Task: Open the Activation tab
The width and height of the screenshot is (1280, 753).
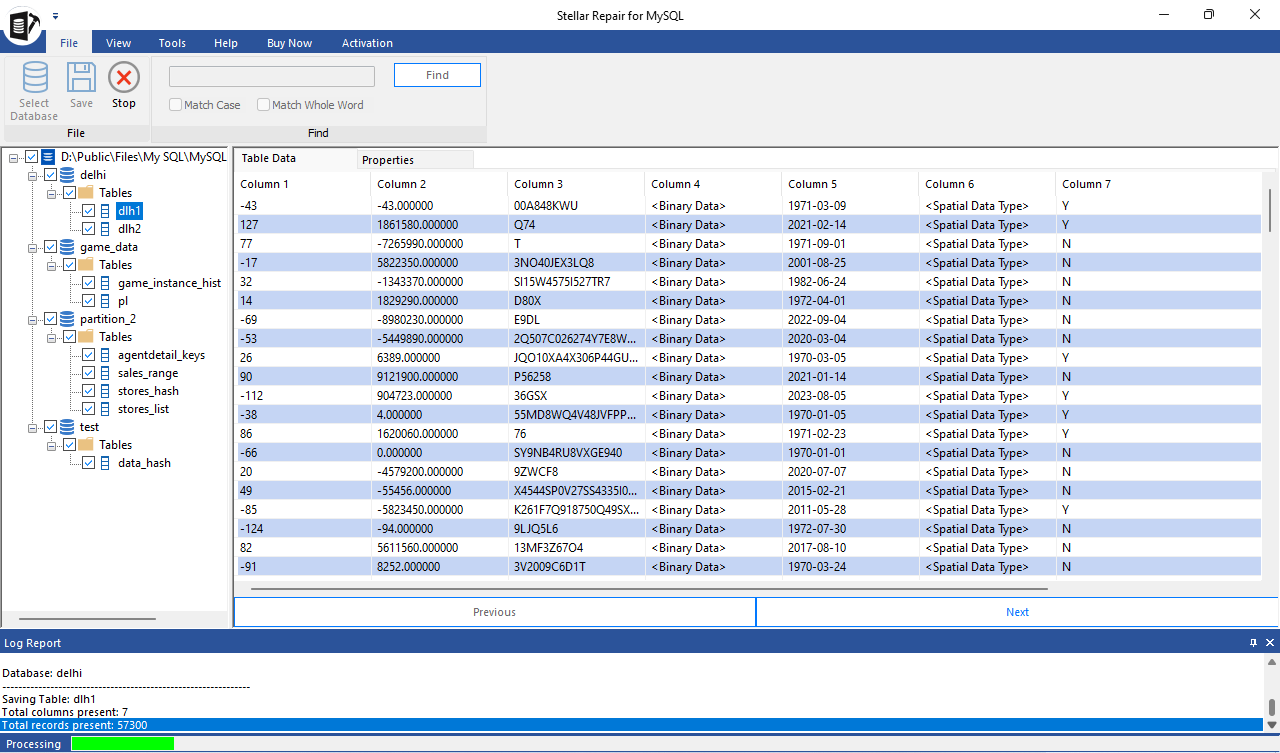Action: pyautogui.click(x=367, y=43)
